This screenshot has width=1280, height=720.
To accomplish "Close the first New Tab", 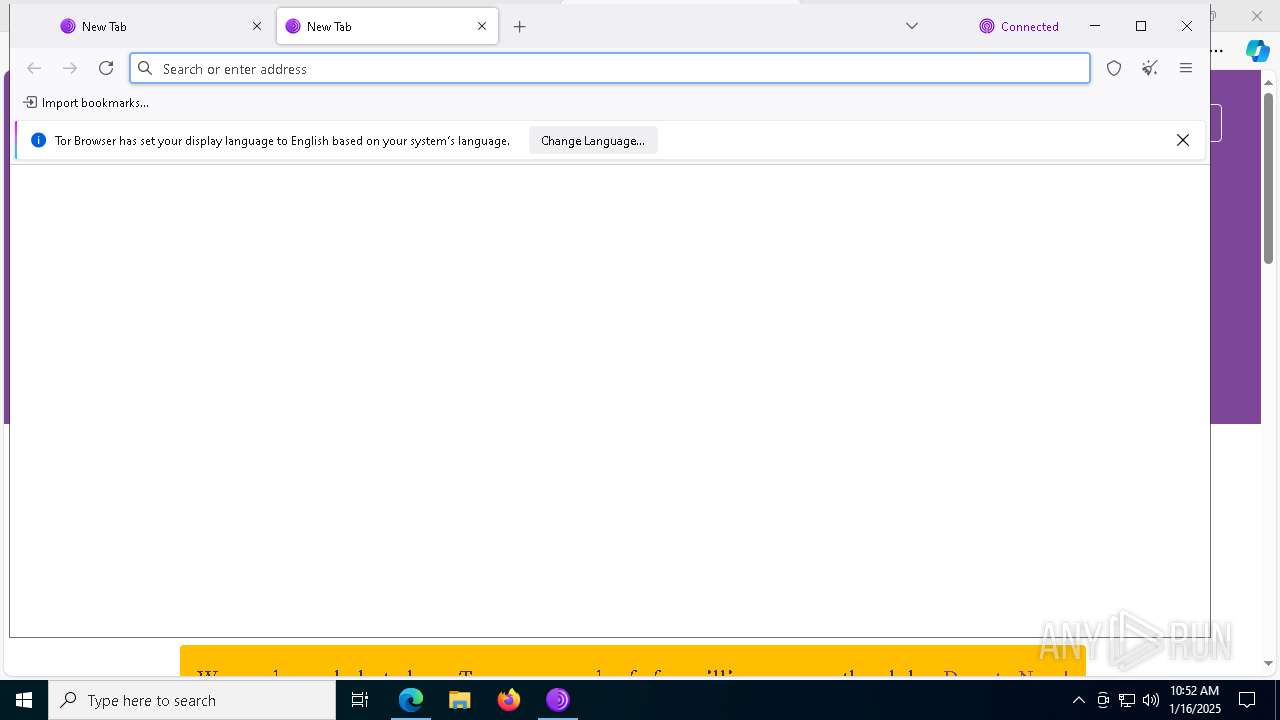I will (257, 26).
